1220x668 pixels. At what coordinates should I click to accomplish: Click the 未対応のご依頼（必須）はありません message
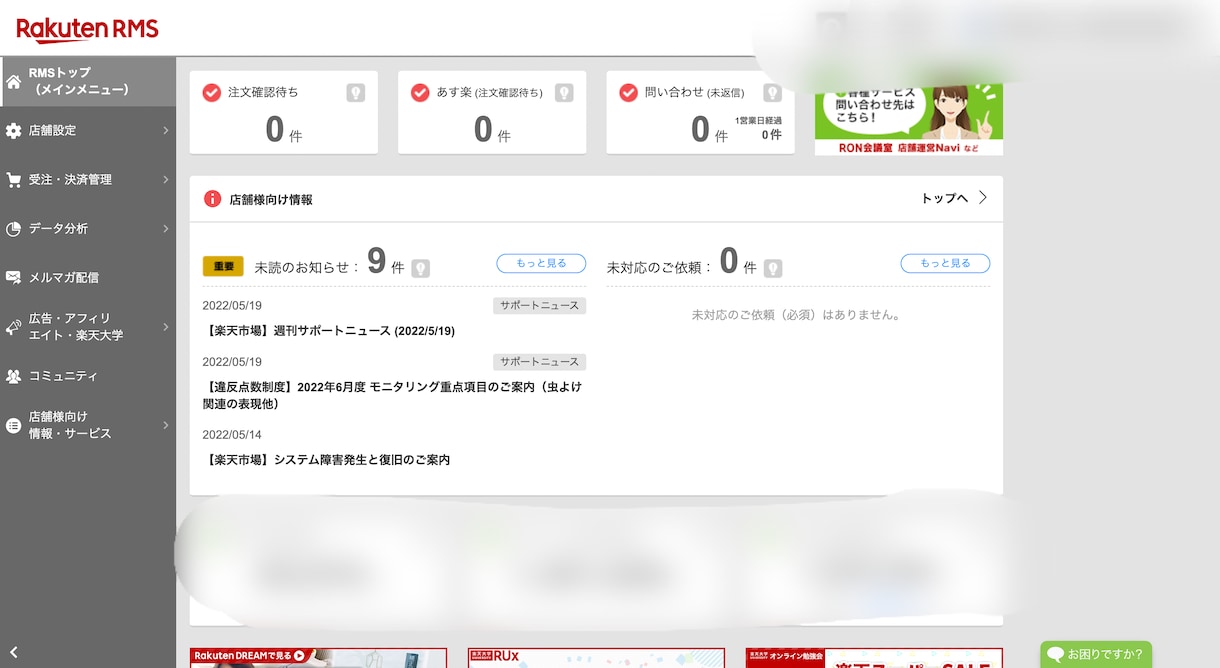point(797,315)
